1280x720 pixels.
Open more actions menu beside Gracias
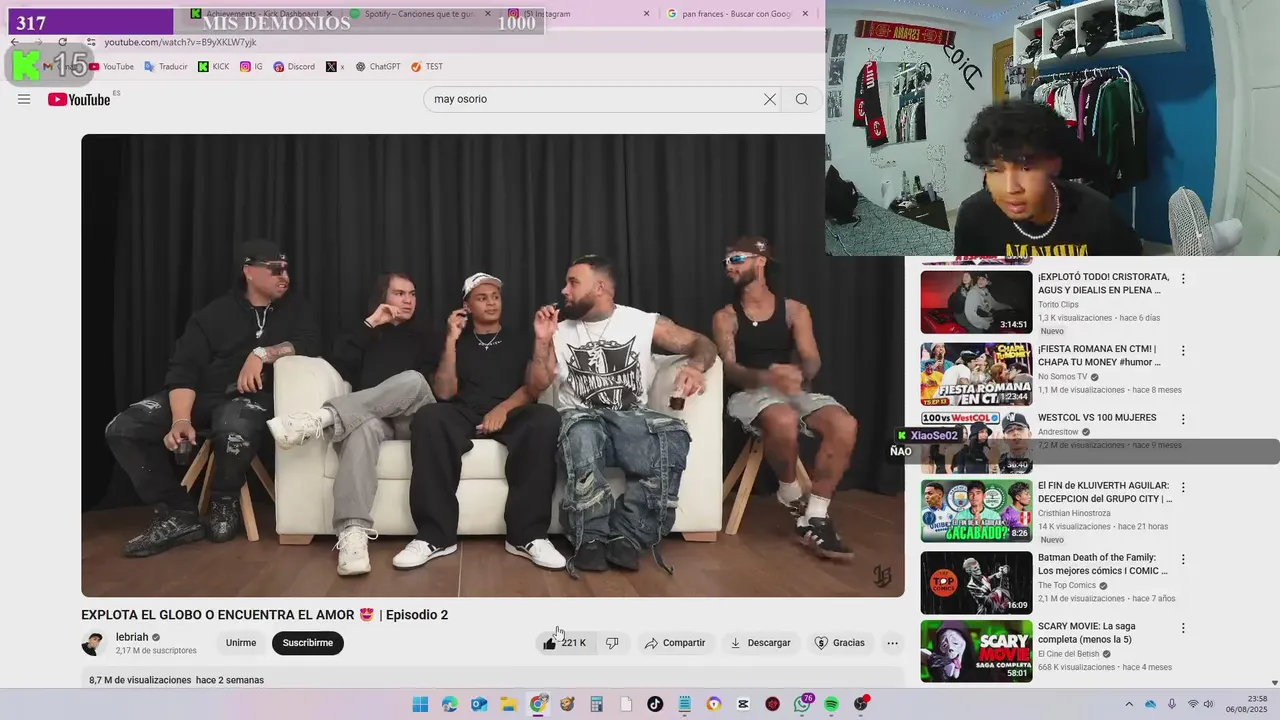(x=893, y=643)
